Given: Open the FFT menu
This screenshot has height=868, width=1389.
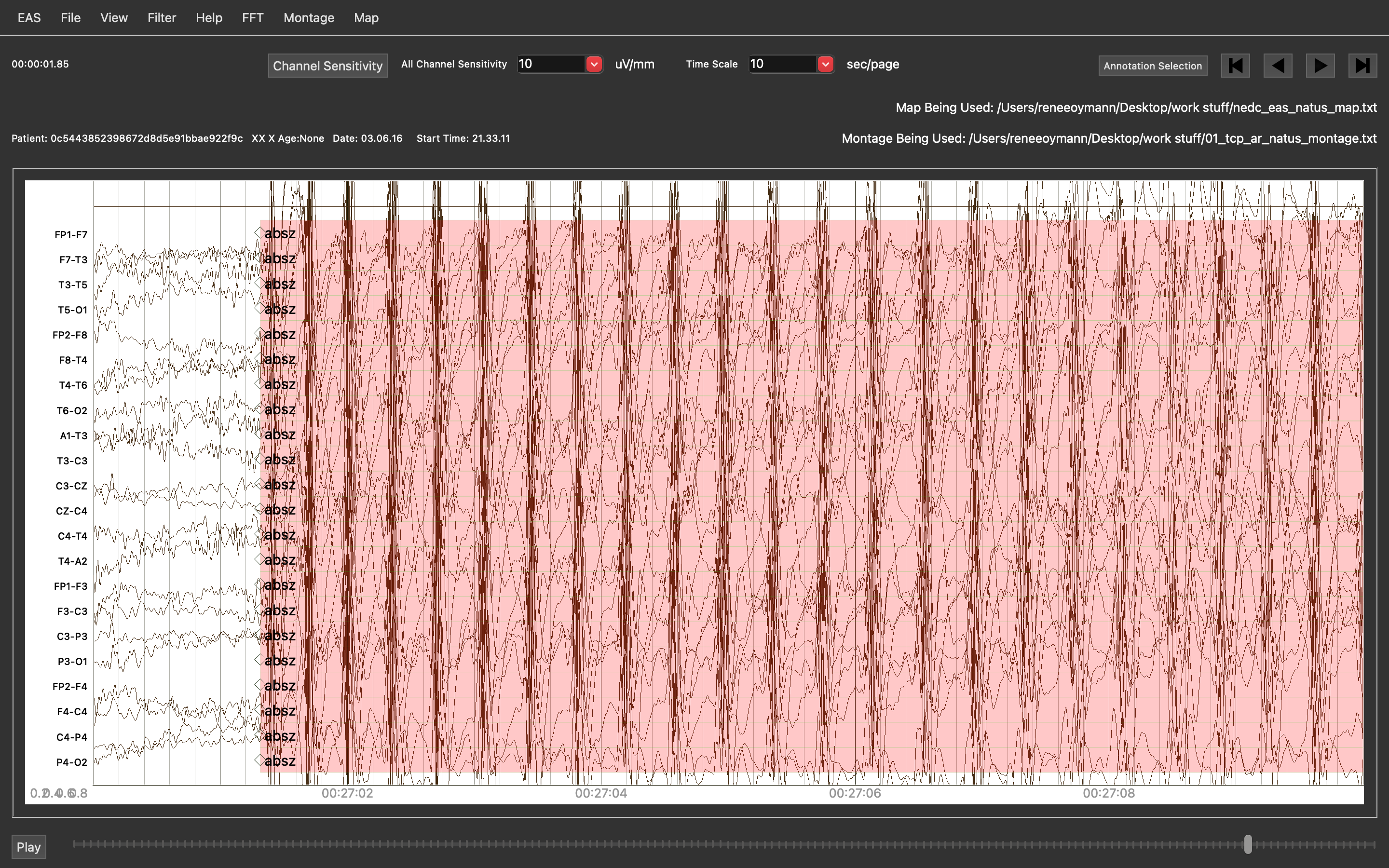Looking at the screenshot, I should 253,18.
